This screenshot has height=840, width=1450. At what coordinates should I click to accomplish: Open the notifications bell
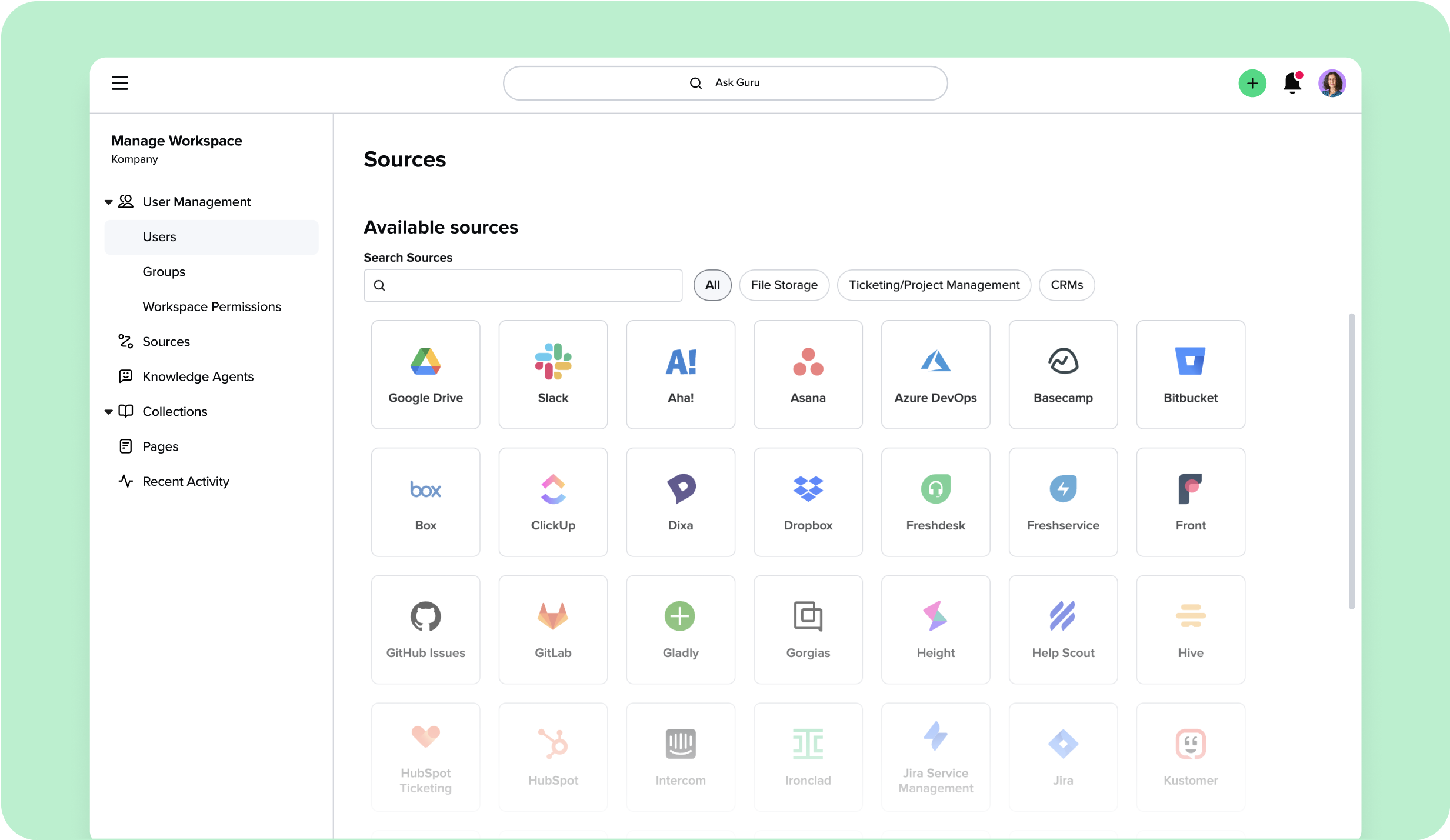pyautogui.click(x=1292, y=83)
